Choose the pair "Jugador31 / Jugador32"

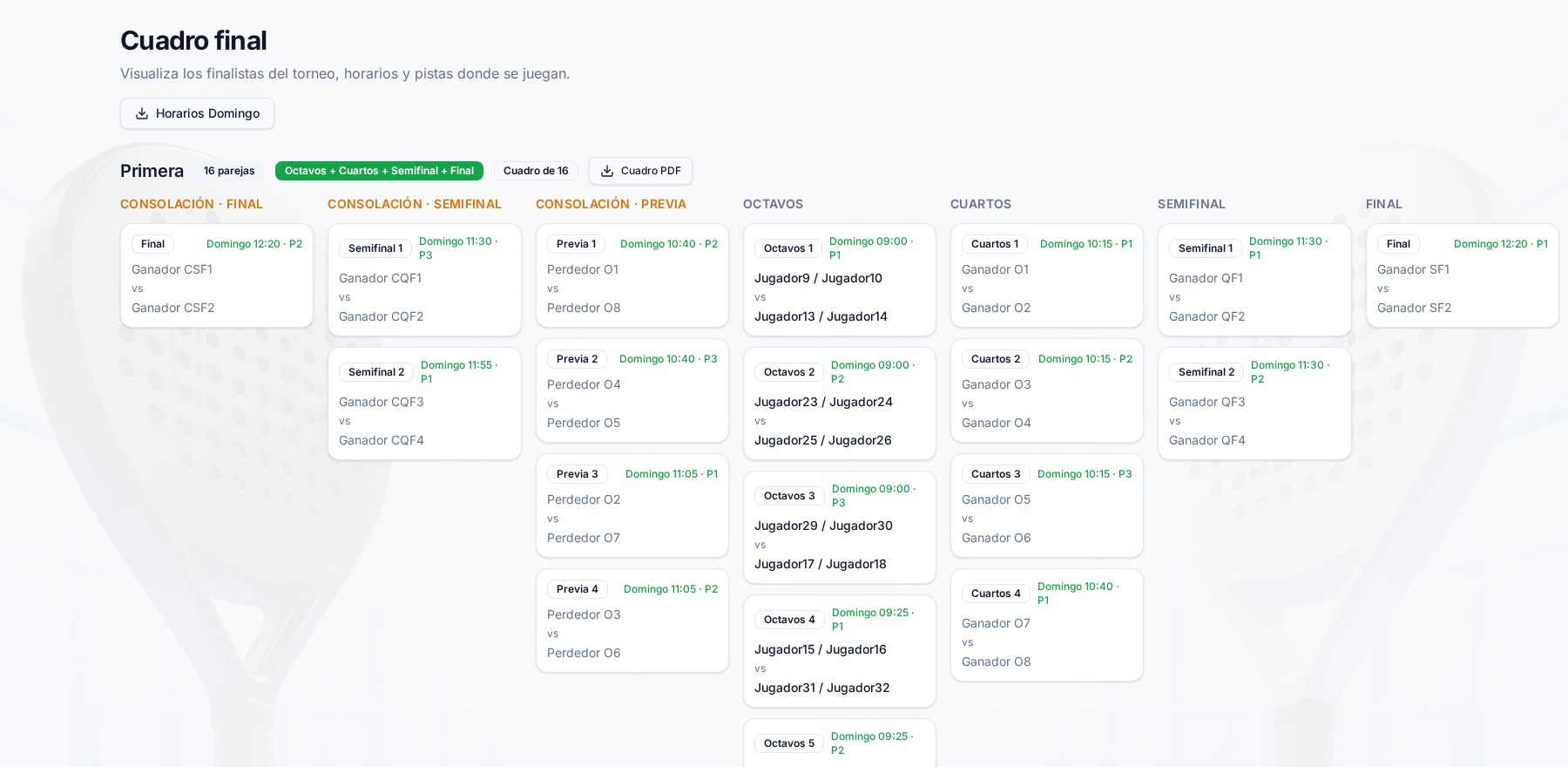point(822,688)
